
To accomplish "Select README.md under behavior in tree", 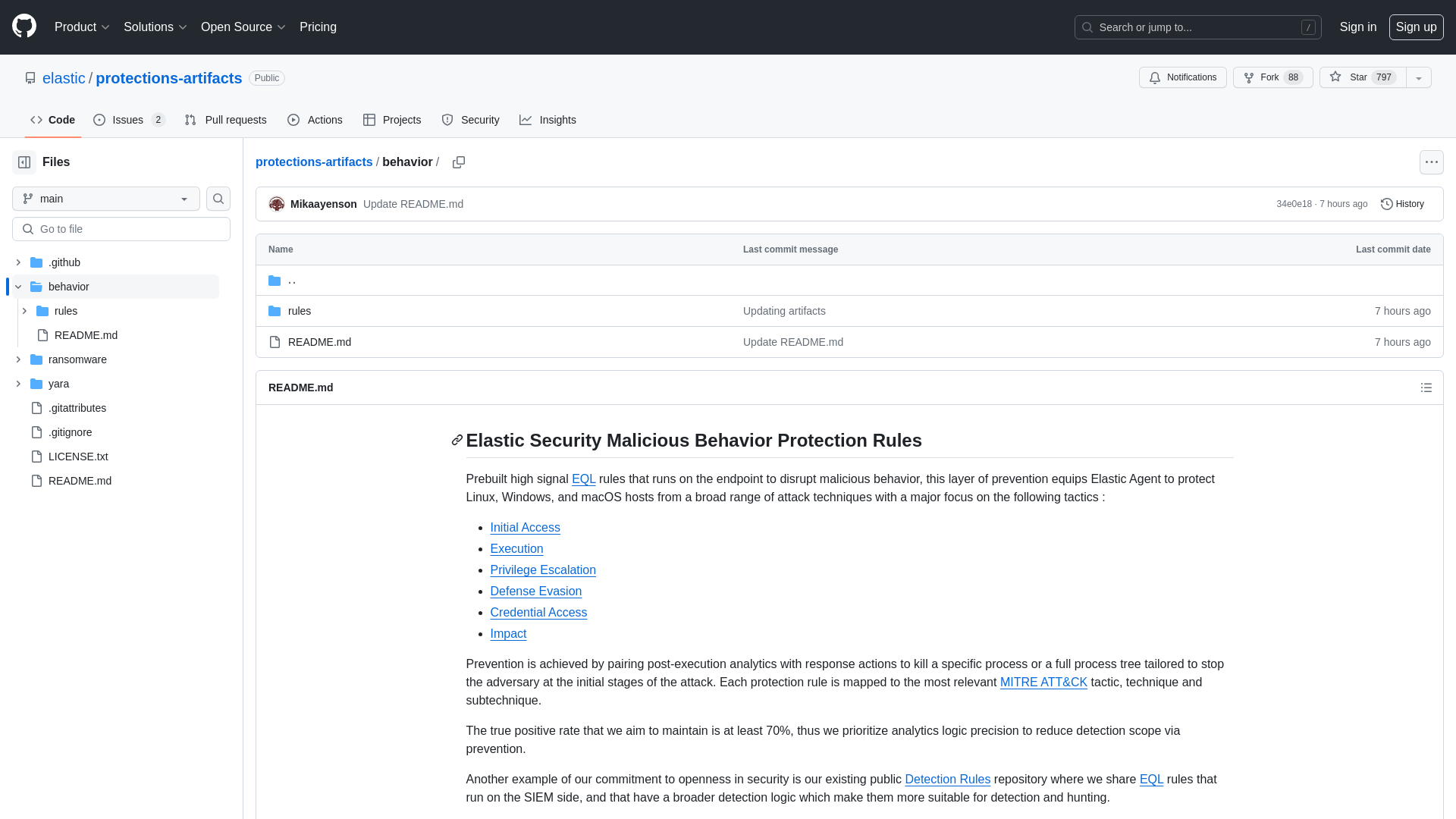I will 86,335.
